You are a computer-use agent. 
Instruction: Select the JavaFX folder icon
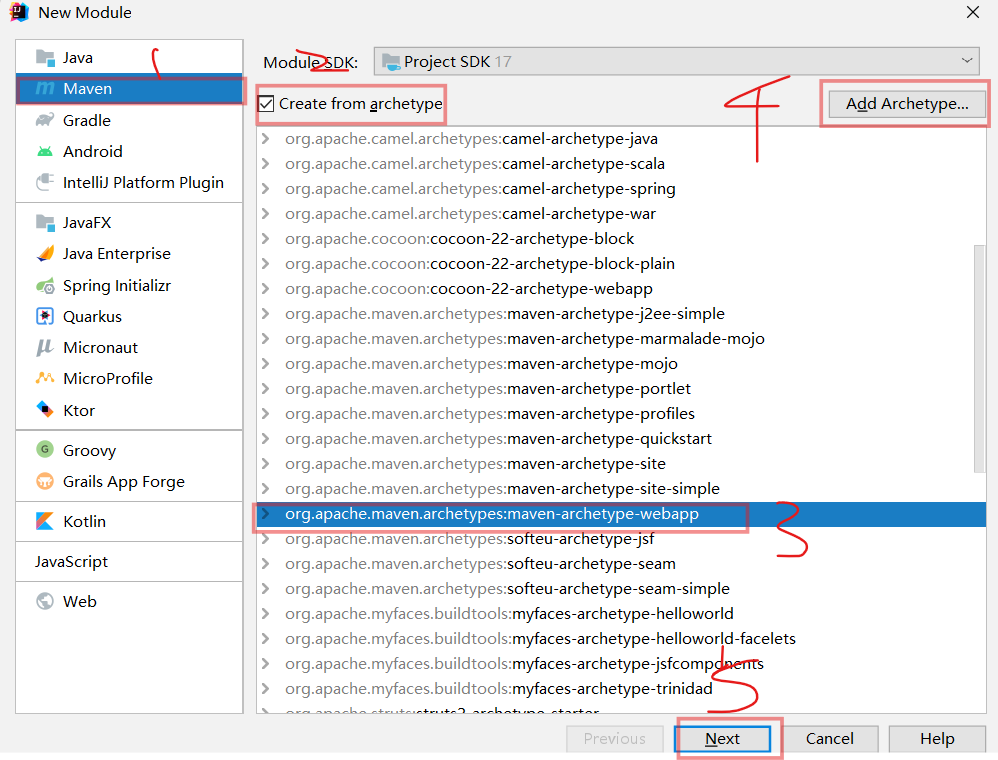45,223
